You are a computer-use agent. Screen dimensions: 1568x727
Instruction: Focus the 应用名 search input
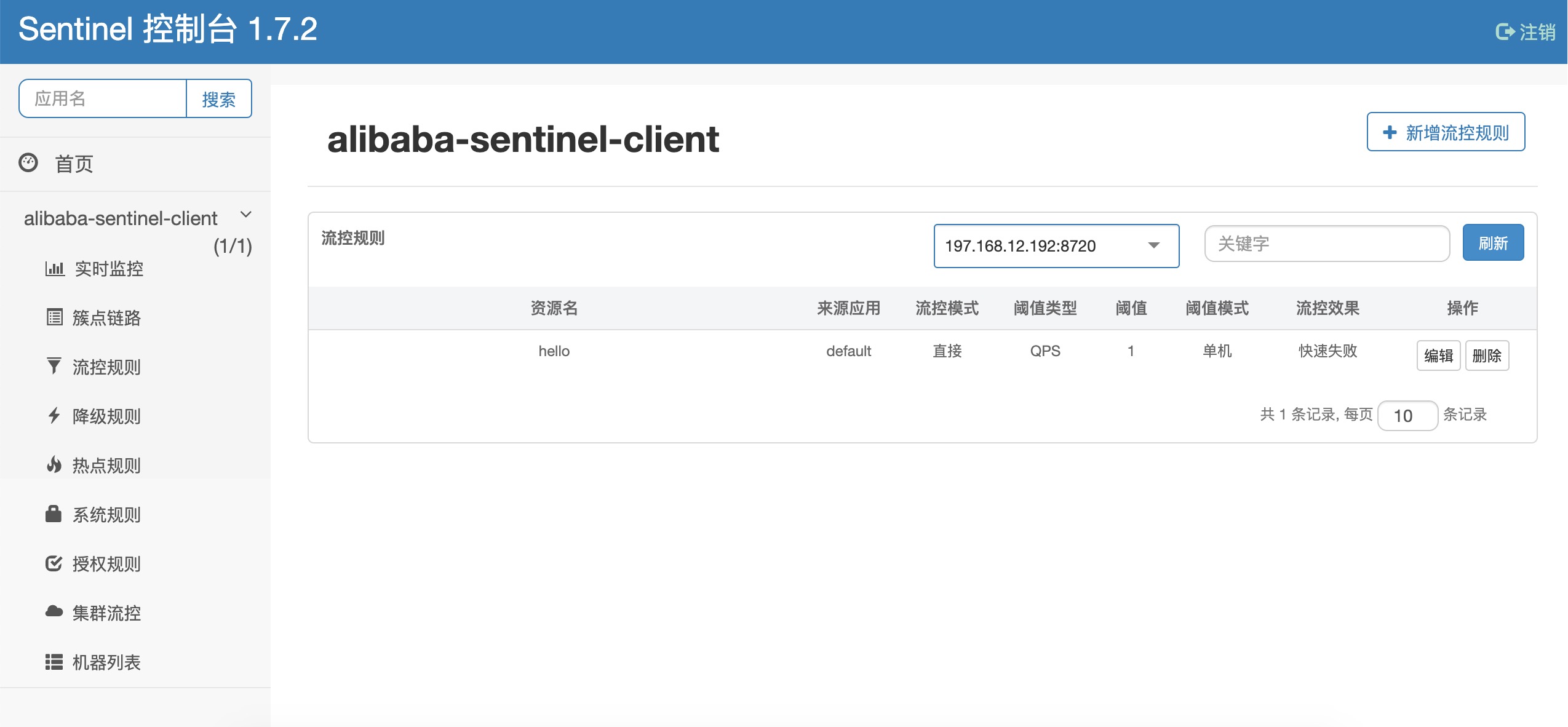103,98
